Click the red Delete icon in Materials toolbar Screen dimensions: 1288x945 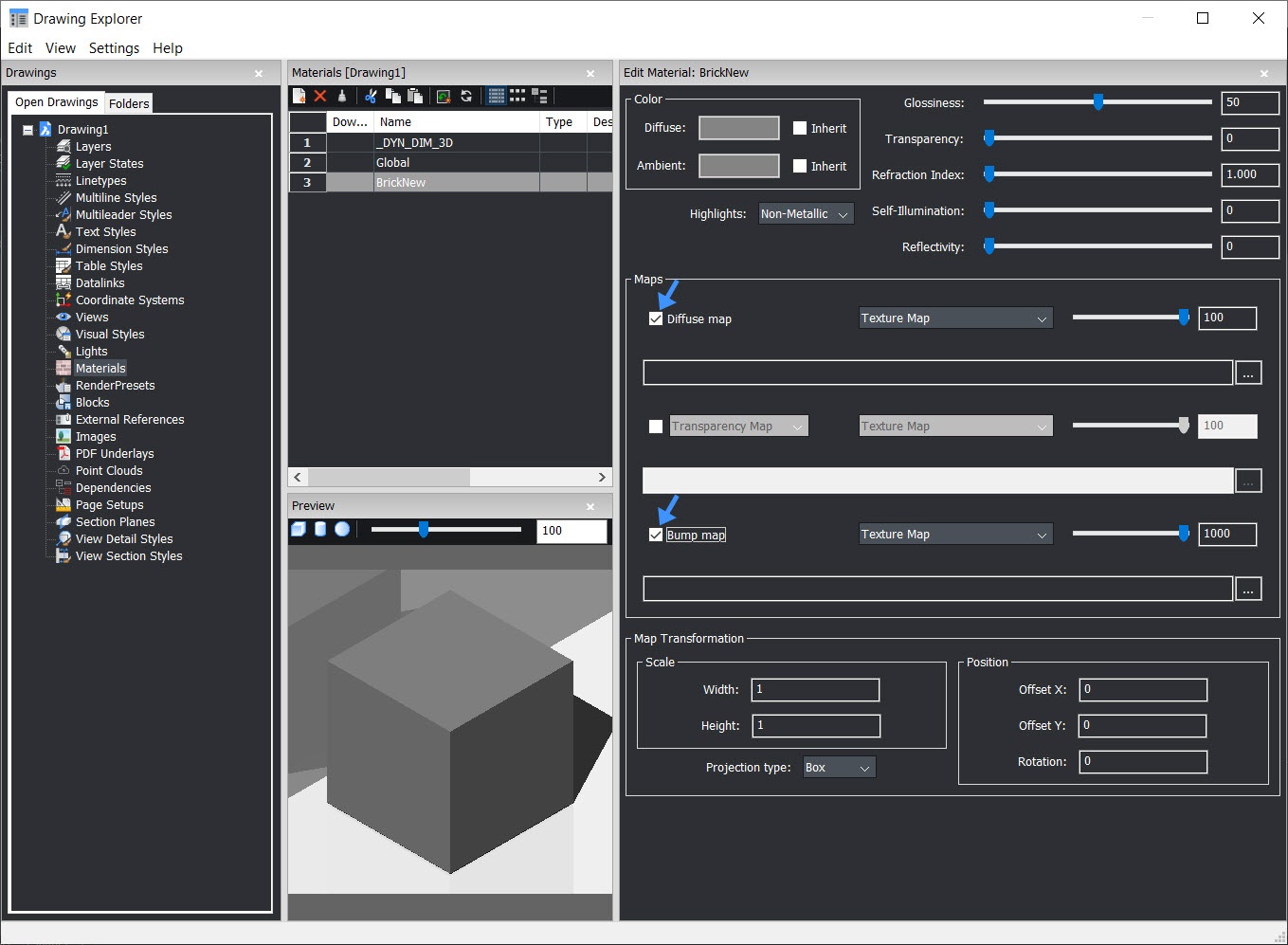pos(320,96)
